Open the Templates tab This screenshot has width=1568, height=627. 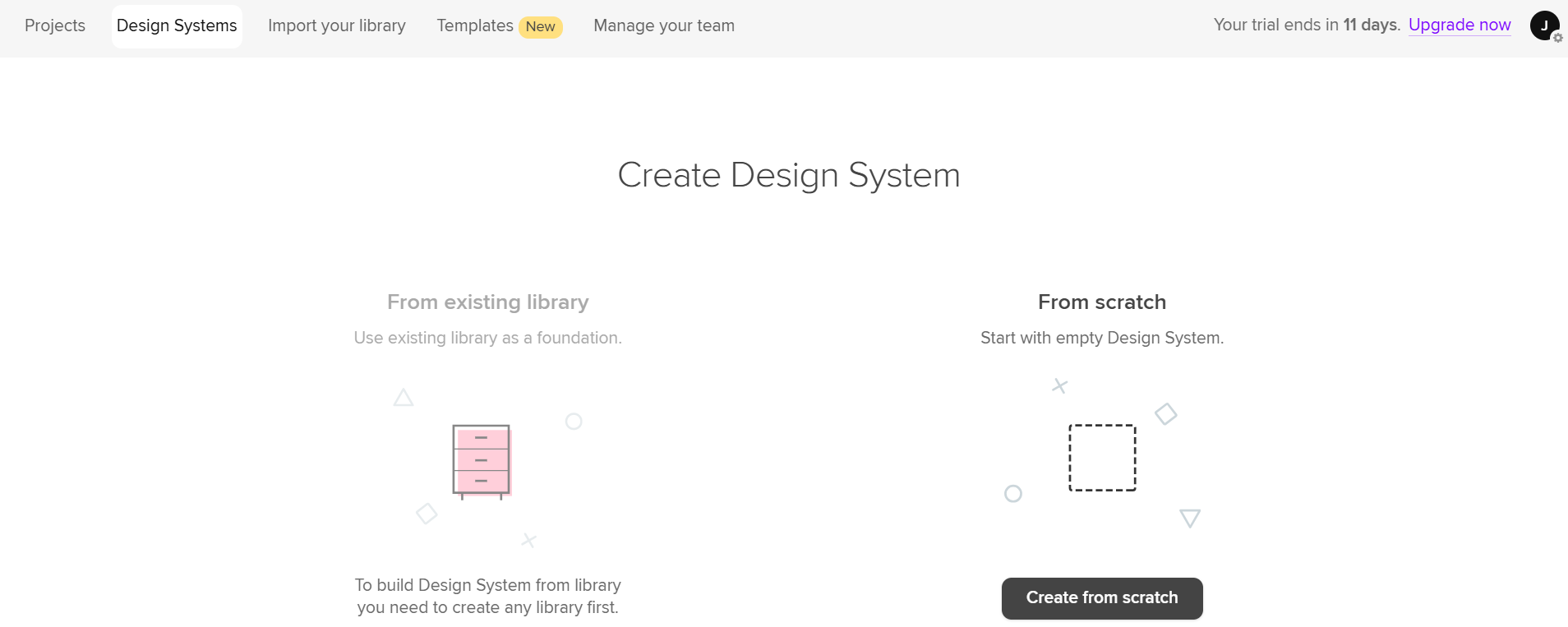(x=474, y=25)
